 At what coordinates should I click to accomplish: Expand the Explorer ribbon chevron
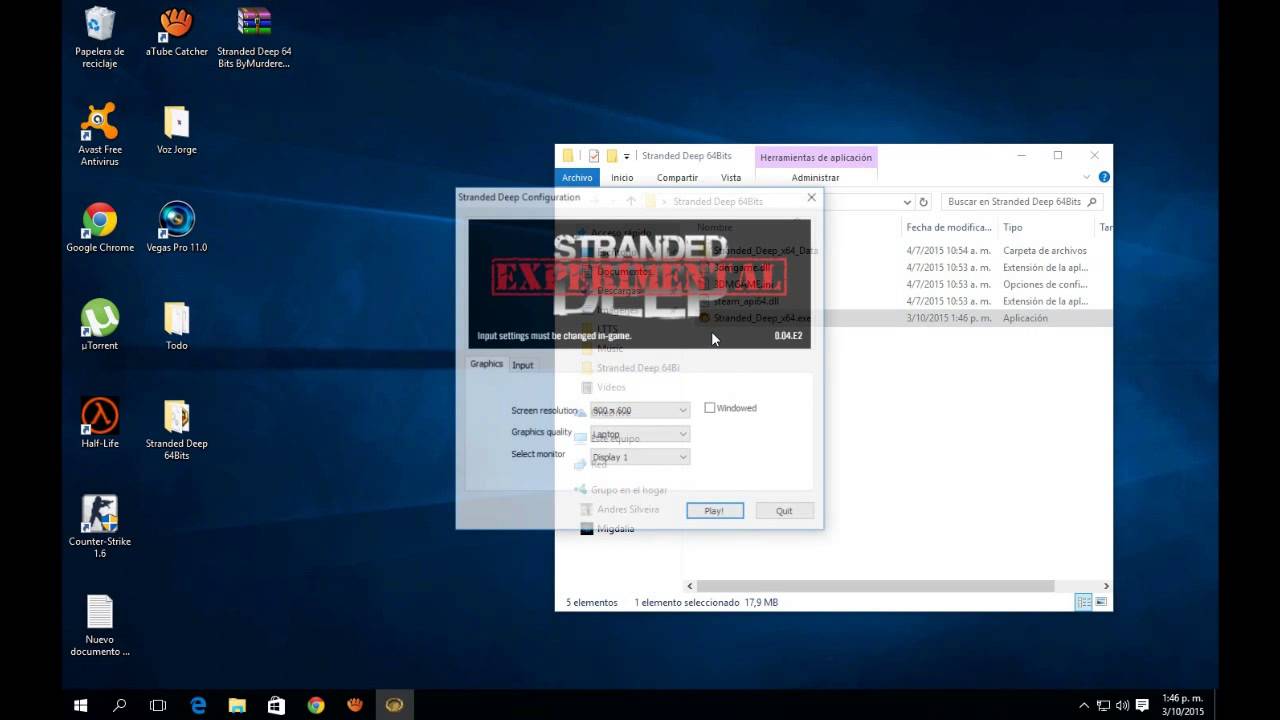pyautogui.click(x=1086, y=177)
